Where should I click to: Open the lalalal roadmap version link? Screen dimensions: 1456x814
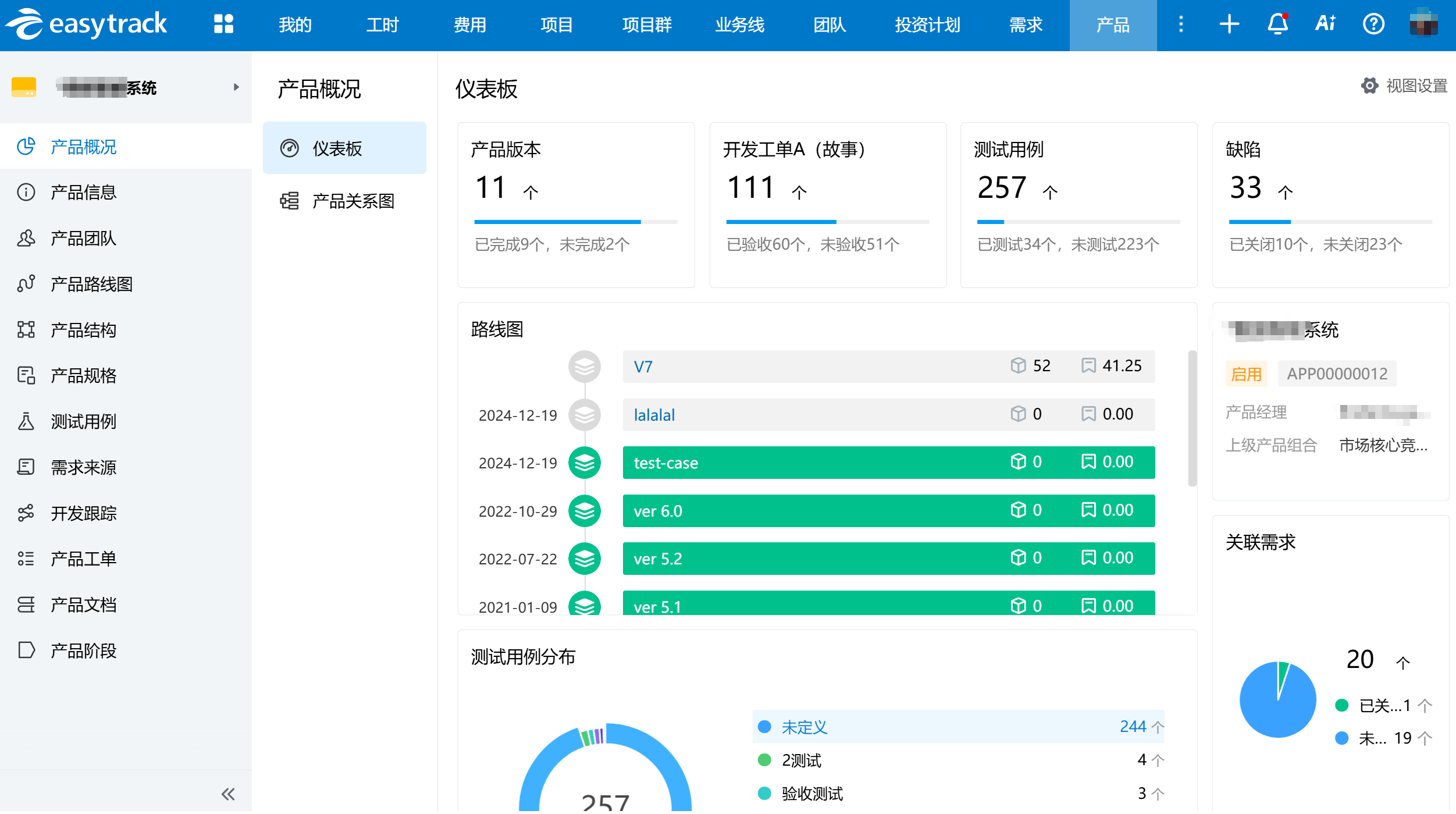click(x=654, y=415)
